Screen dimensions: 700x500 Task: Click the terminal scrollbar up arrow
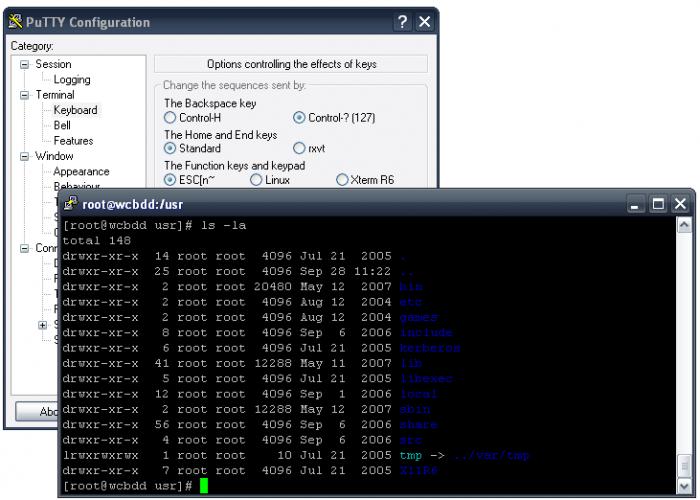click(x=685, y=226)
